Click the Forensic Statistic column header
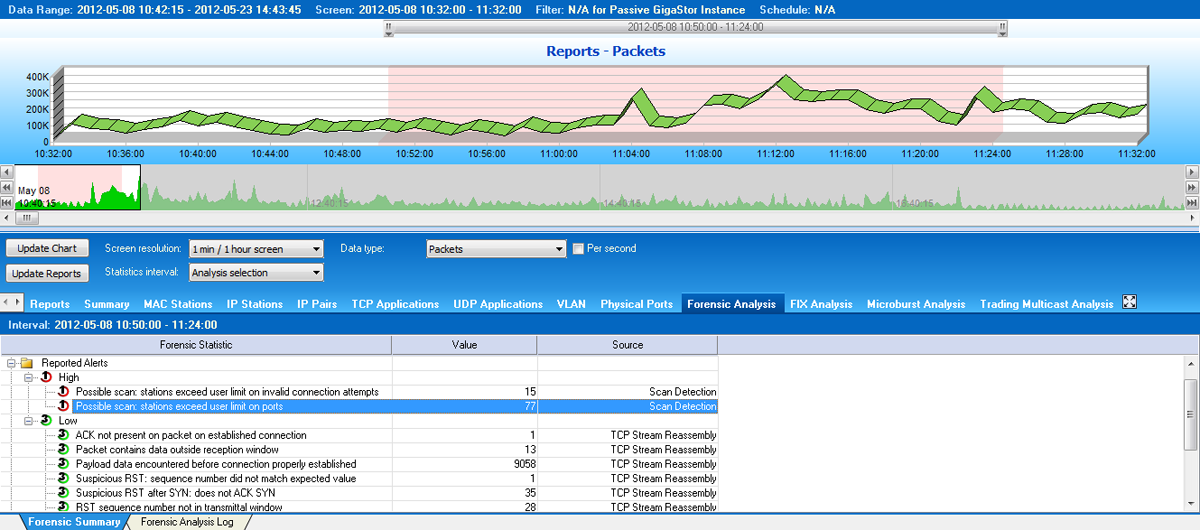The width and height of the screenshot is (1200, 530). point(196,345)
